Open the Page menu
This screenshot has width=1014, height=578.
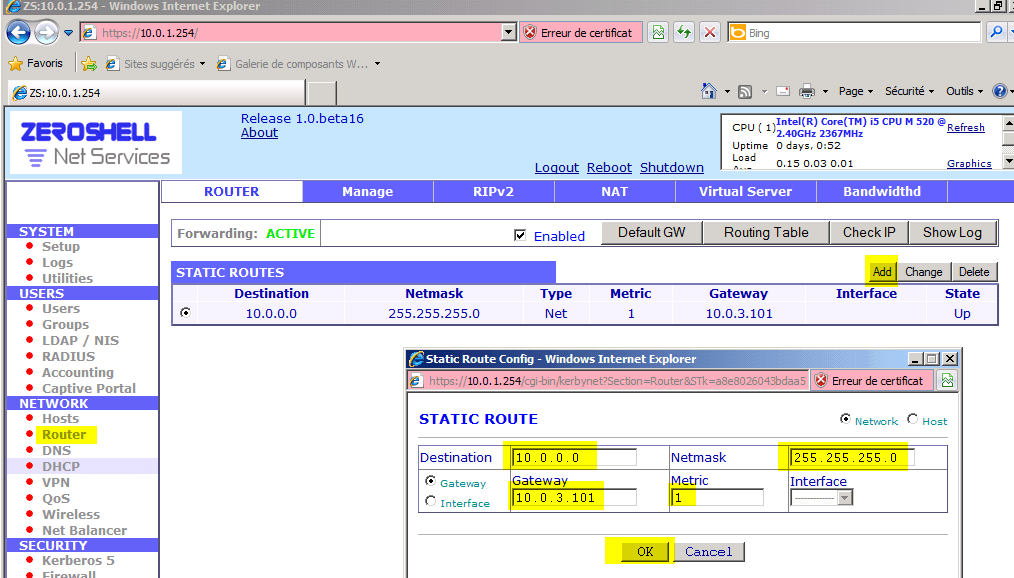(x=856, y=91)
